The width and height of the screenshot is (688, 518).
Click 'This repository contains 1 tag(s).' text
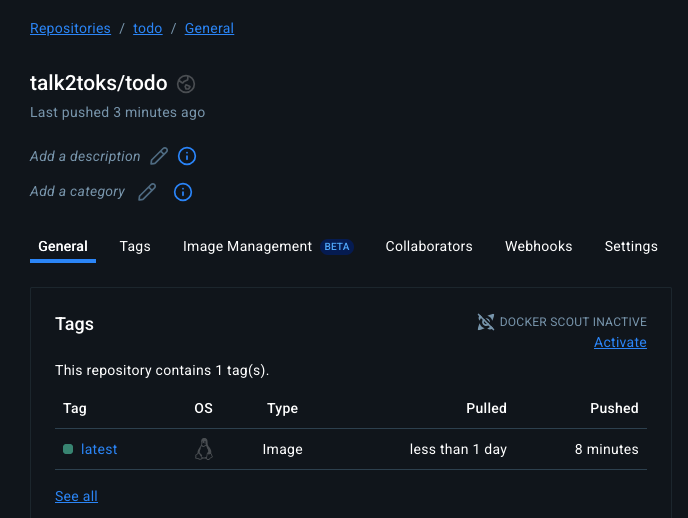click(x=162, y=370)
